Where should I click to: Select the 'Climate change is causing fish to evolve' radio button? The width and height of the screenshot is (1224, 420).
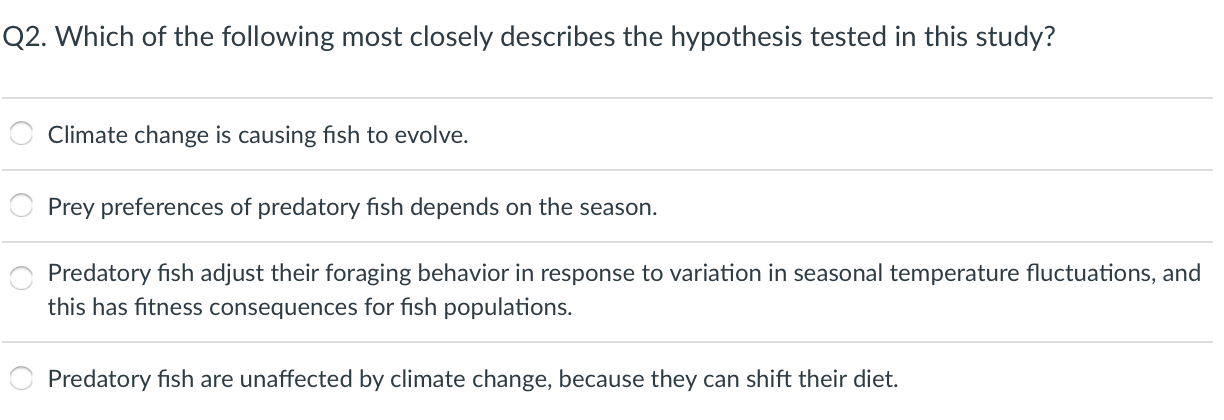click(x=22, y=135)
